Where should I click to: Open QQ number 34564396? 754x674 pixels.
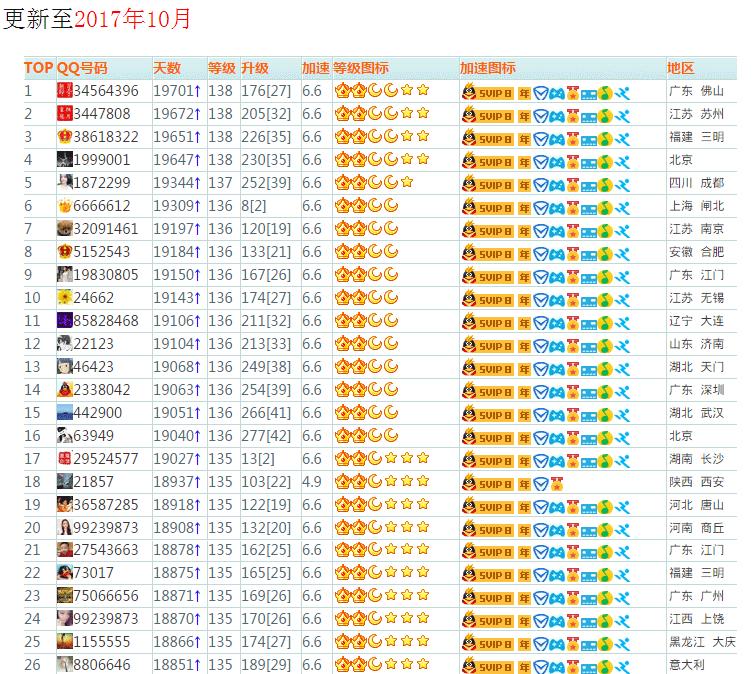(x=106, y=91)
